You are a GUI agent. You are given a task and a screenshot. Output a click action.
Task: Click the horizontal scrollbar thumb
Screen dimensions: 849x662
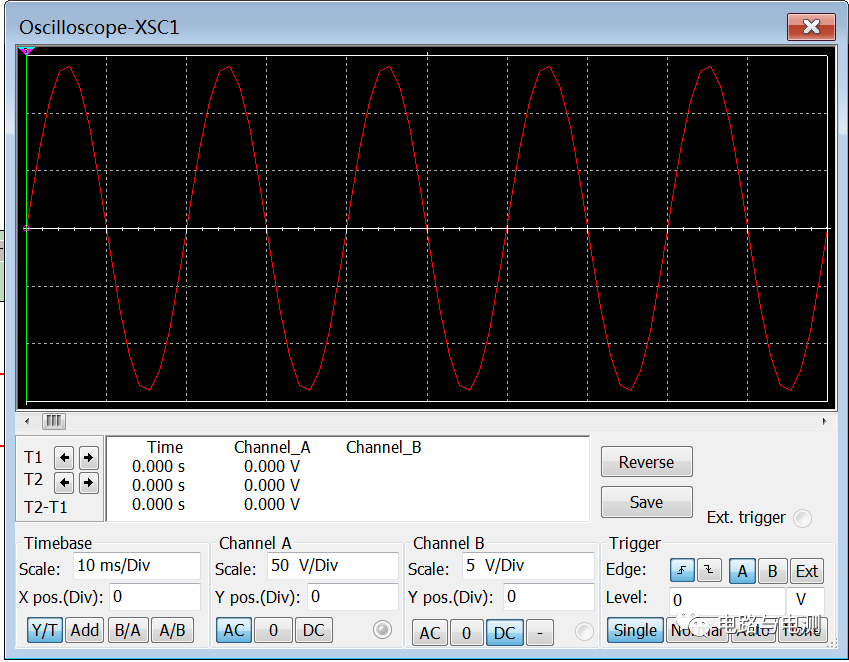(54, 421)
